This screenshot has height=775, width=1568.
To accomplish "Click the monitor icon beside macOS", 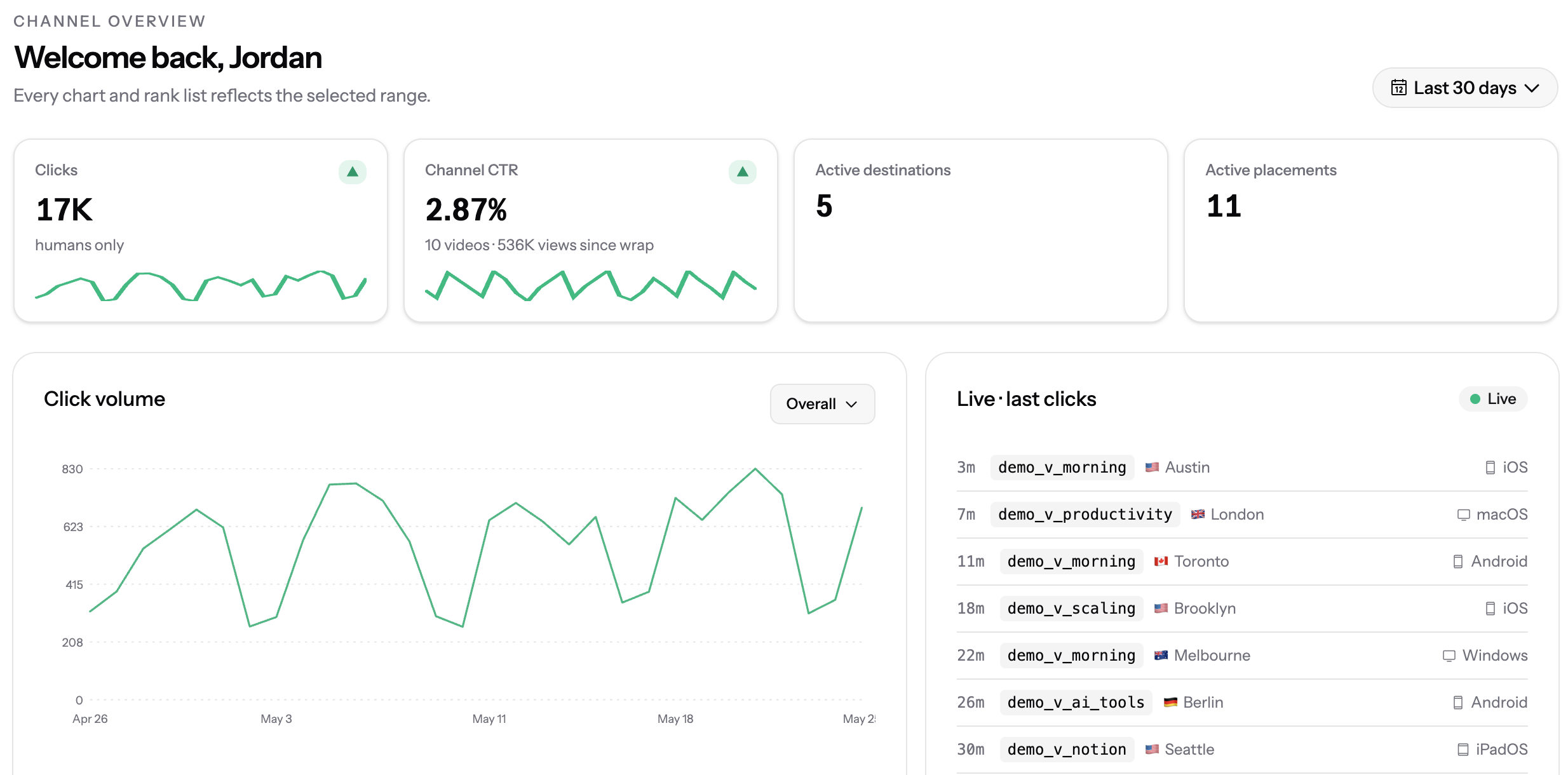I will pyautogui.click(x=1463, y=515).
